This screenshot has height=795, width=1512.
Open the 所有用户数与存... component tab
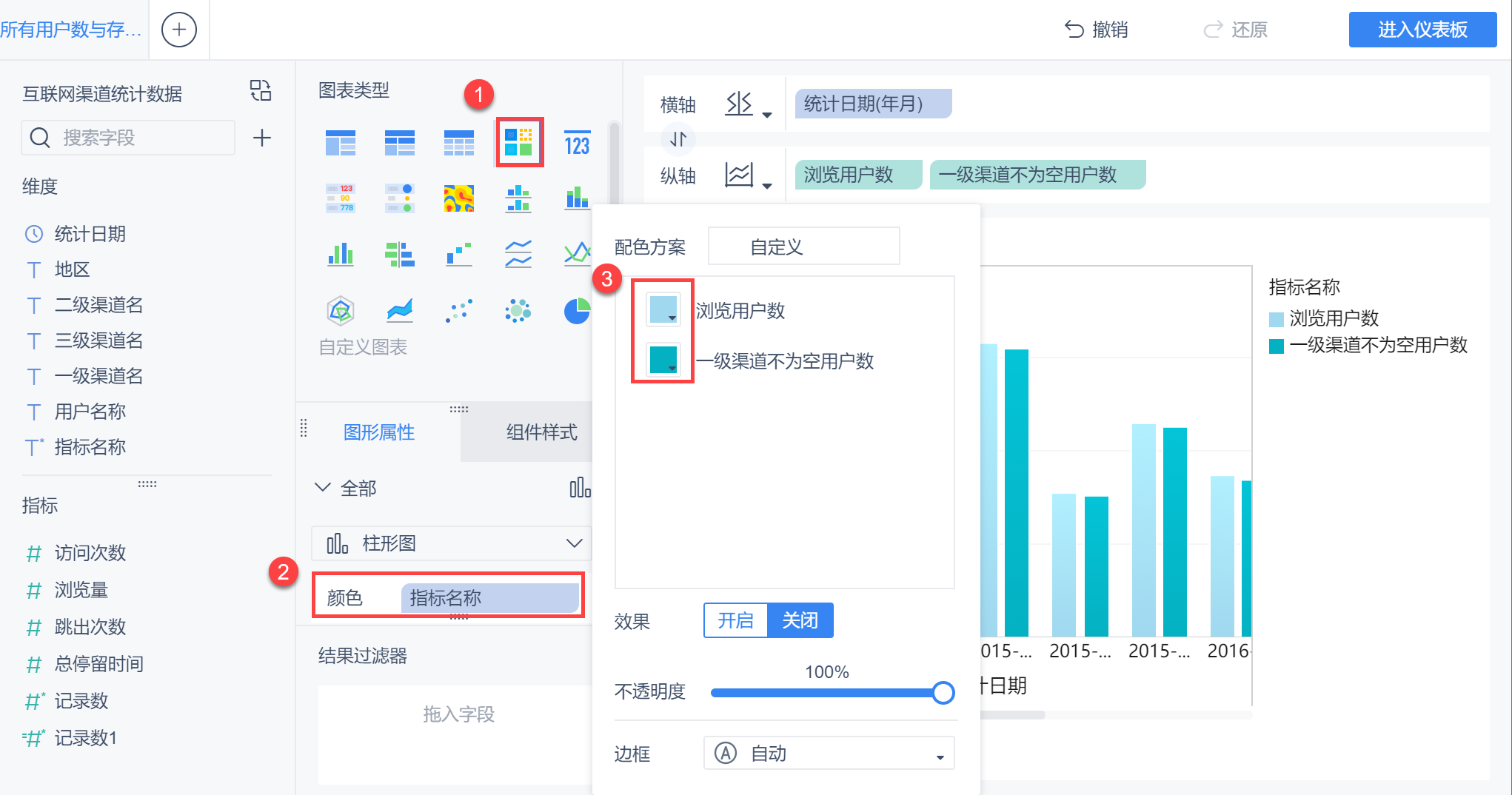72,30
